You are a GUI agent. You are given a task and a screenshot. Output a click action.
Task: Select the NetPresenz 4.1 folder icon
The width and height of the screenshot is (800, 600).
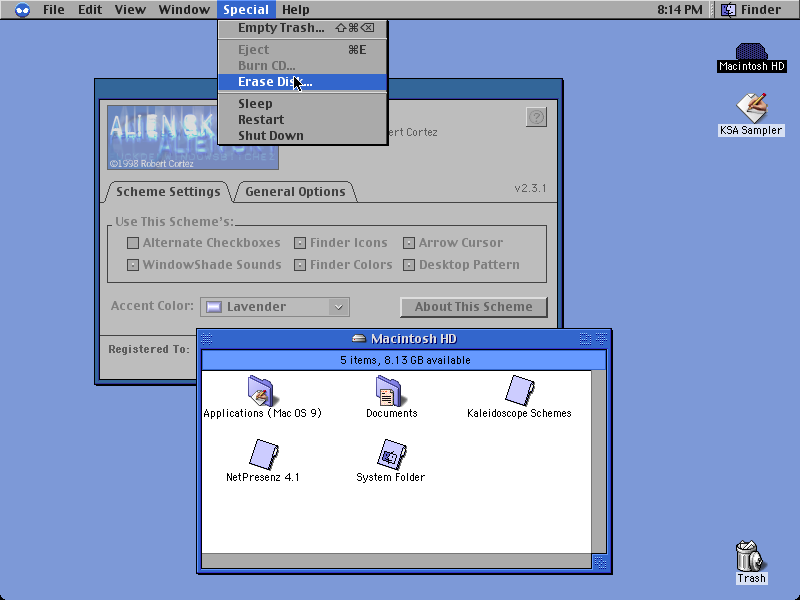coord(264,454)
